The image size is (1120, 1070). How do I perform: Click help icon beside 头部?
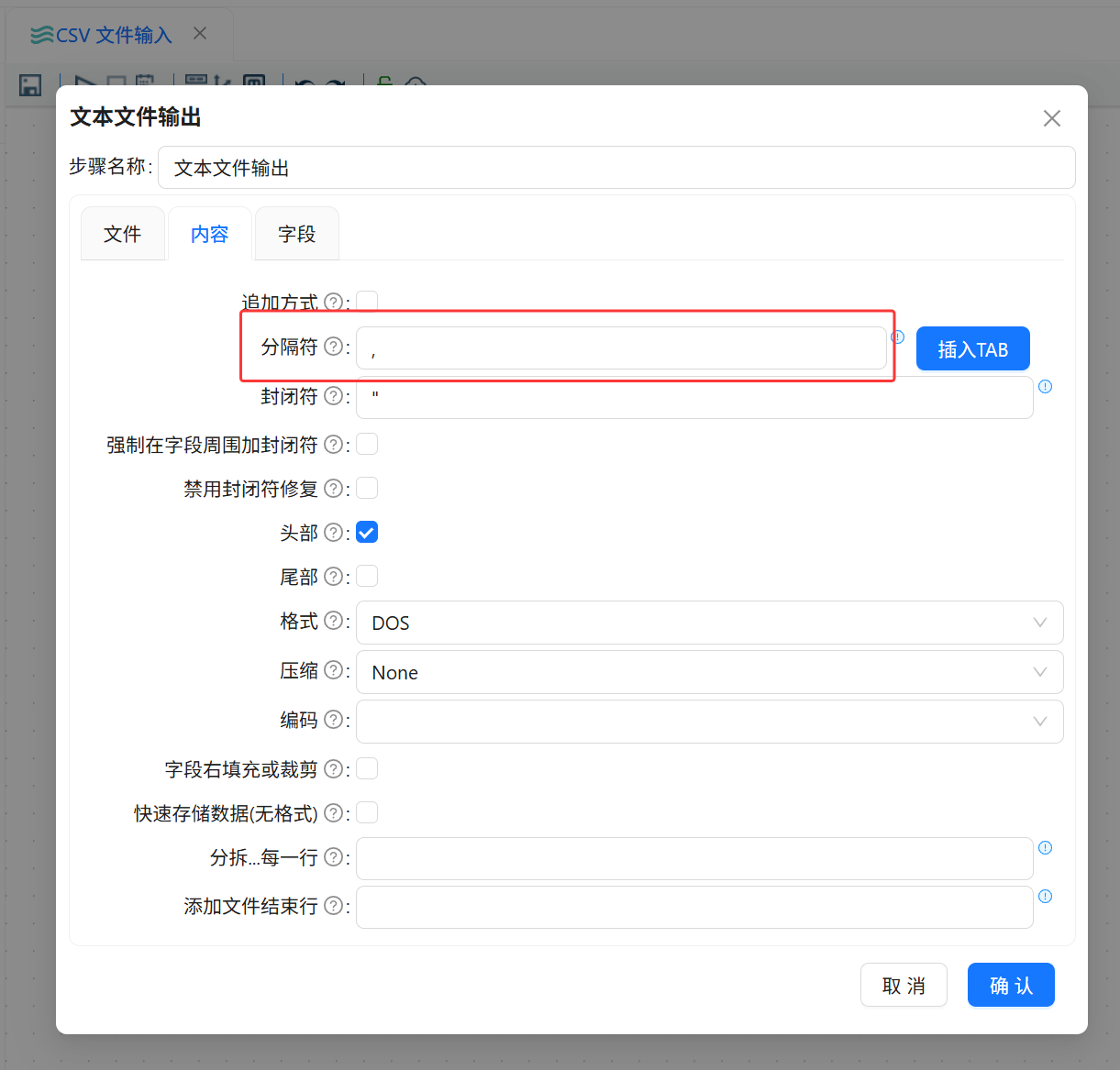[x=334, y=533]
